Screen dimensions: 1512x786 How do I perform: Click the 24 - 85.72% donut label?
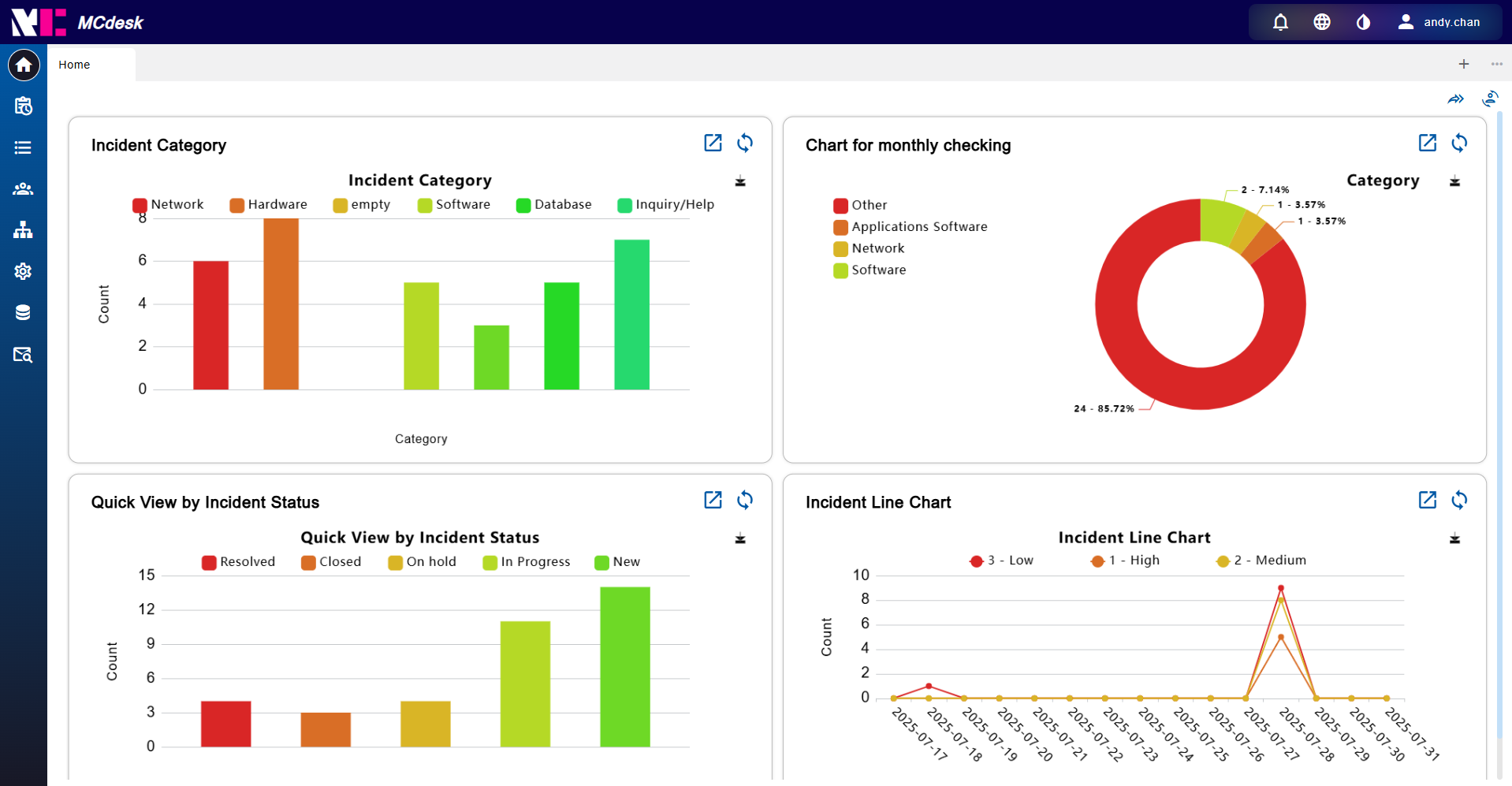tap(1104, 408)
